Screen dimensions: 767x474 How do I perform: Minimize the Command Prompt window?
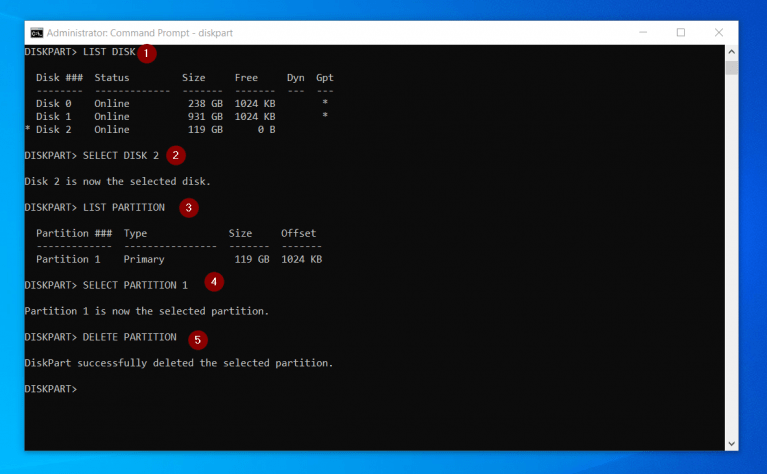pos(643,32)
